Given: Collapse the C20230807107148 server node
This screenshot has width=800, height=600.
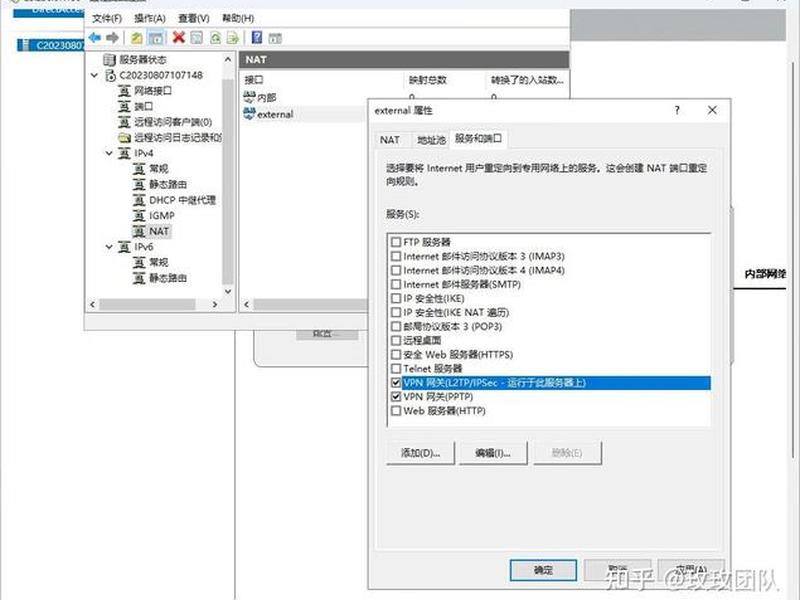Looking at the screenshot, I should (94, 76).
